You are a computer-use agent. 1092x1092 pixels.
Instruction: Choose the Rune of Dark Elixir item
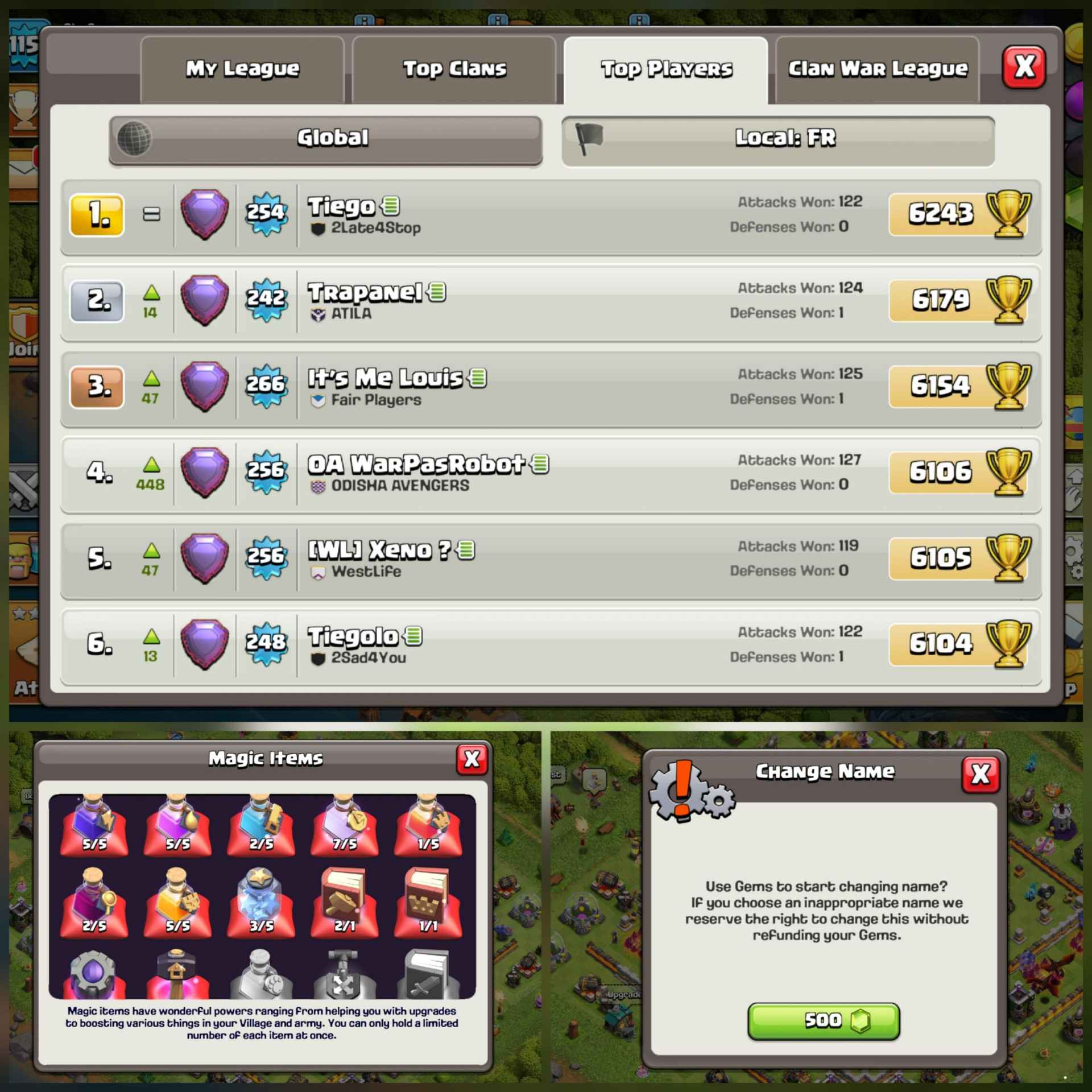point(93,973)
